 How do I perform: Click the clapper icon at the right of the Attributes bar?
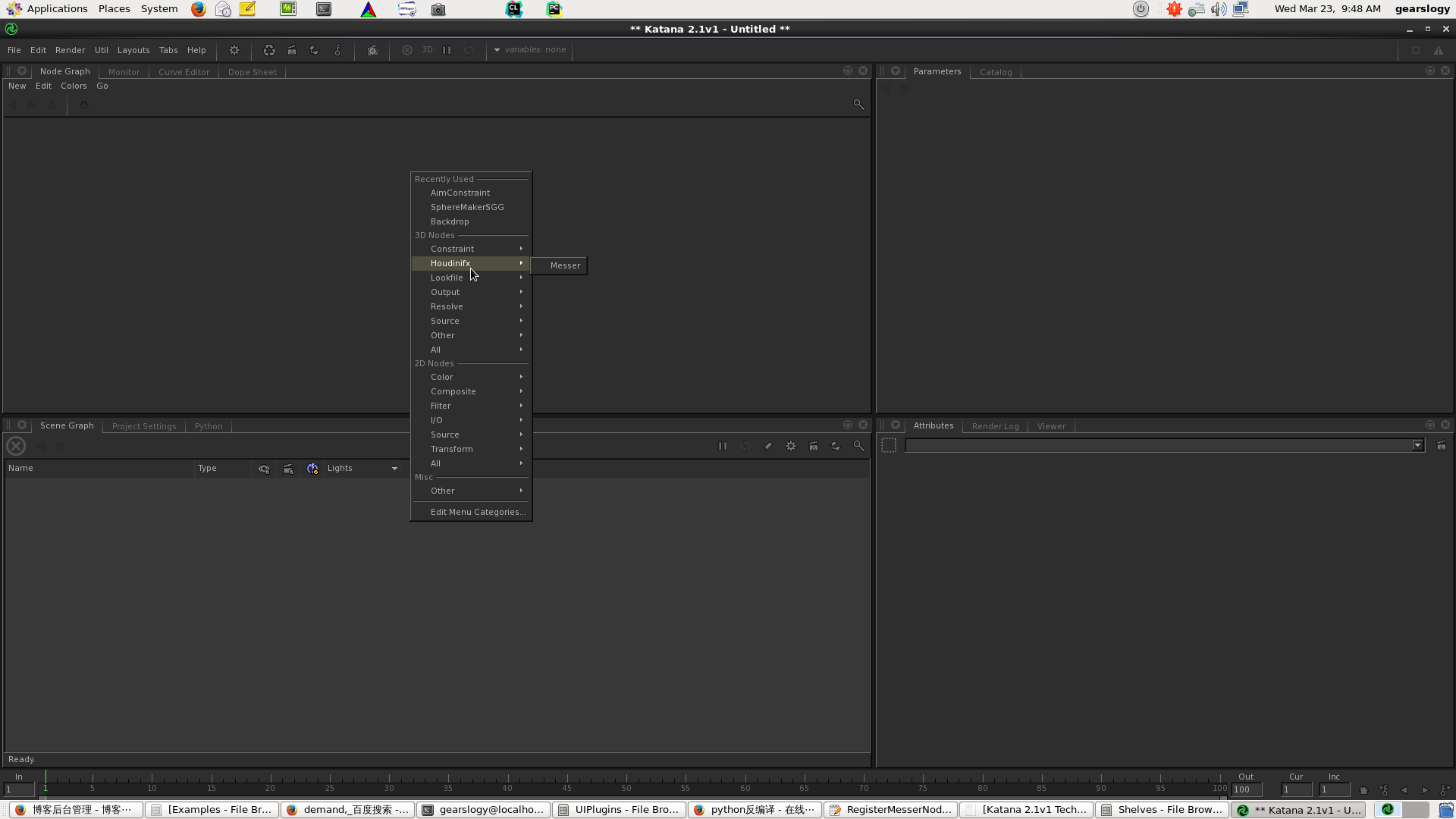1441,445
